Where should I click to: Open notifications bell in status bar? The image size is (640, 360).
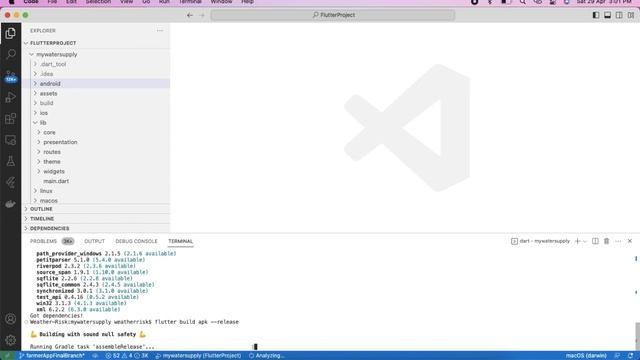point(631,356)
